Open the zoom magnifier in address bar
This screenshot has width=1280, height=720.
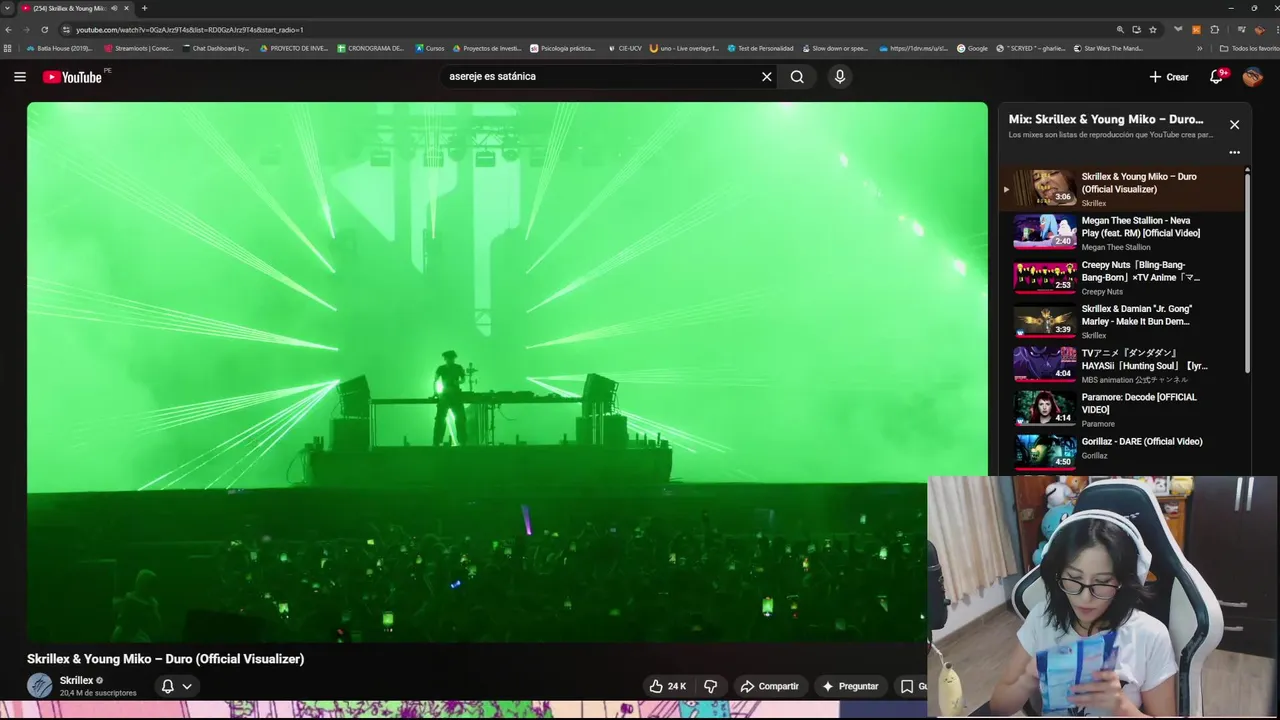click(1121, 30)
